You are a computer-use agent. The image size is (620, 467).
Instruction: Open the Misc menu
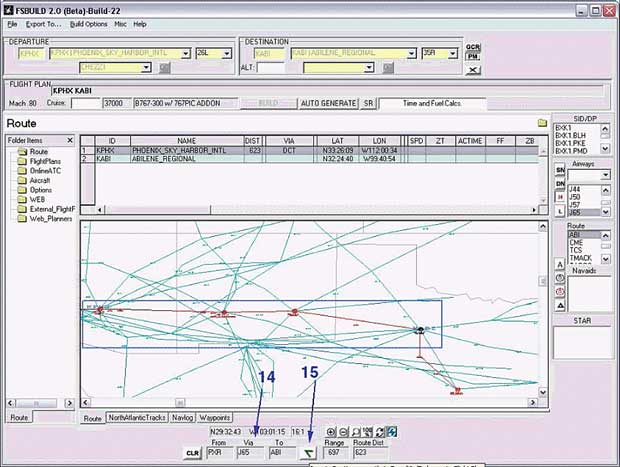click(121, 24)
